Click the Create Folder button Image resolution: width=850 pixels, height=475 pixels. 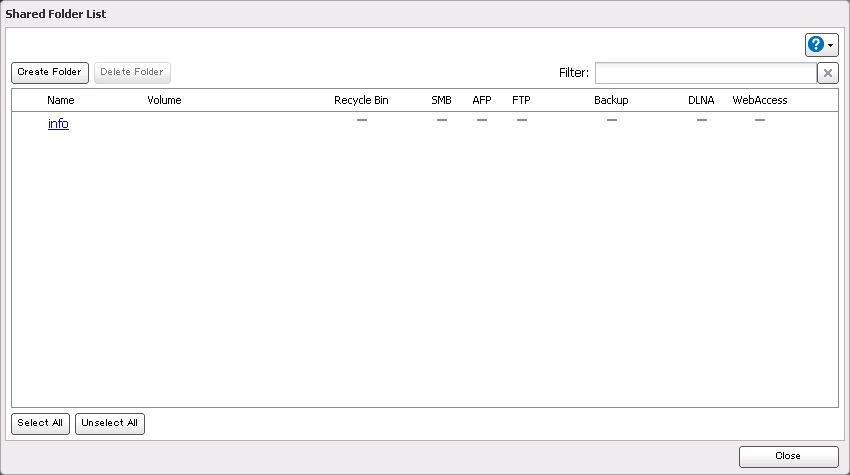[x=50, y=73]
